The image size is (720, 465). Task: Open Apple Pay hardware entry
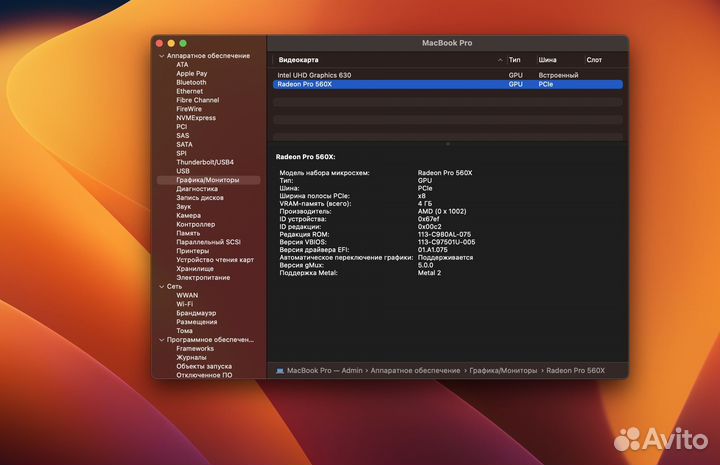coord(192,73)
